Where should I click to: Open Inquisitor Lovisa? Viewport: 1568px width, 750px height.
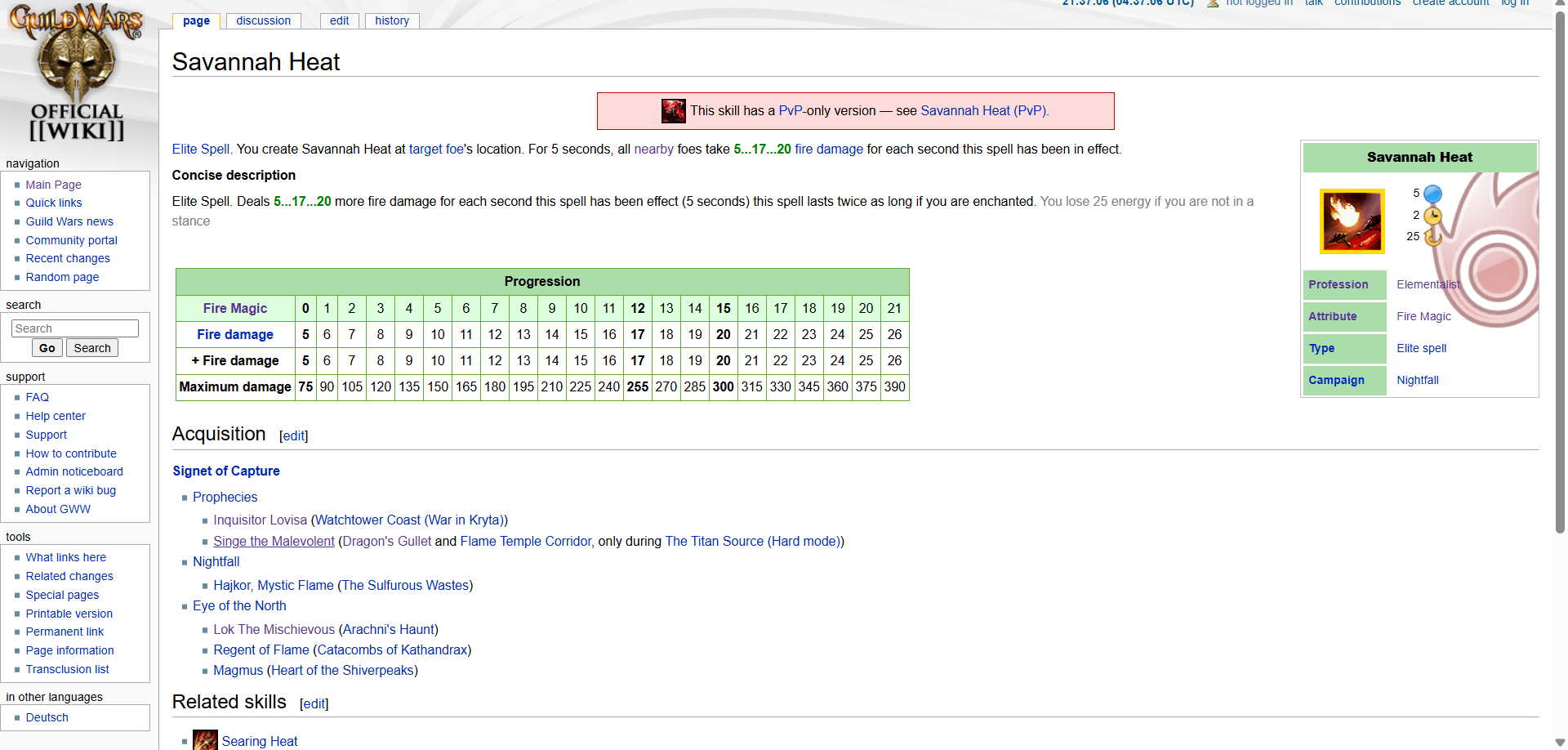click(261, 520)
